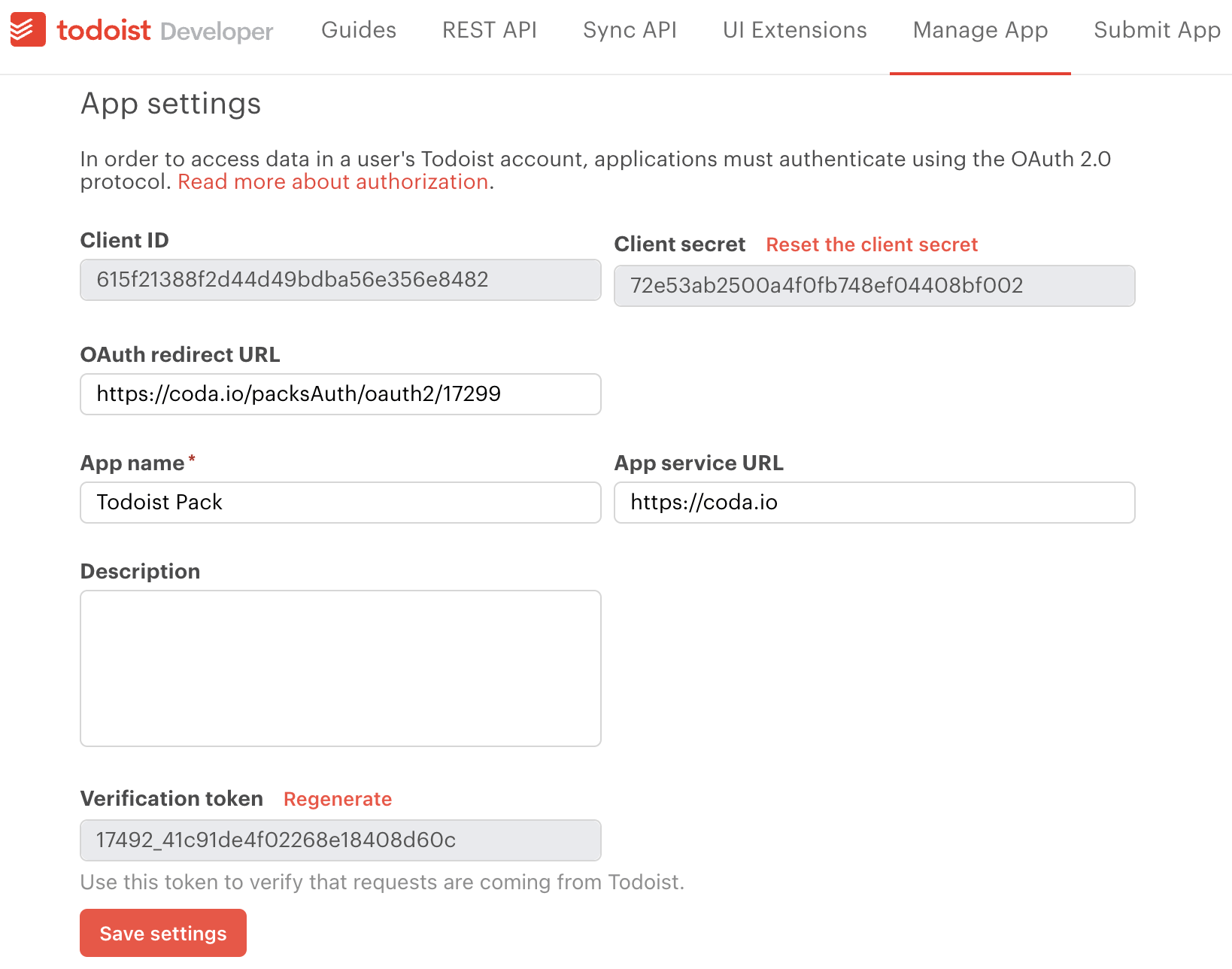The height and width of the screenshot is (969, 1232).
Task: Select the Manage App tab
Action: click(x=979, y=30)
